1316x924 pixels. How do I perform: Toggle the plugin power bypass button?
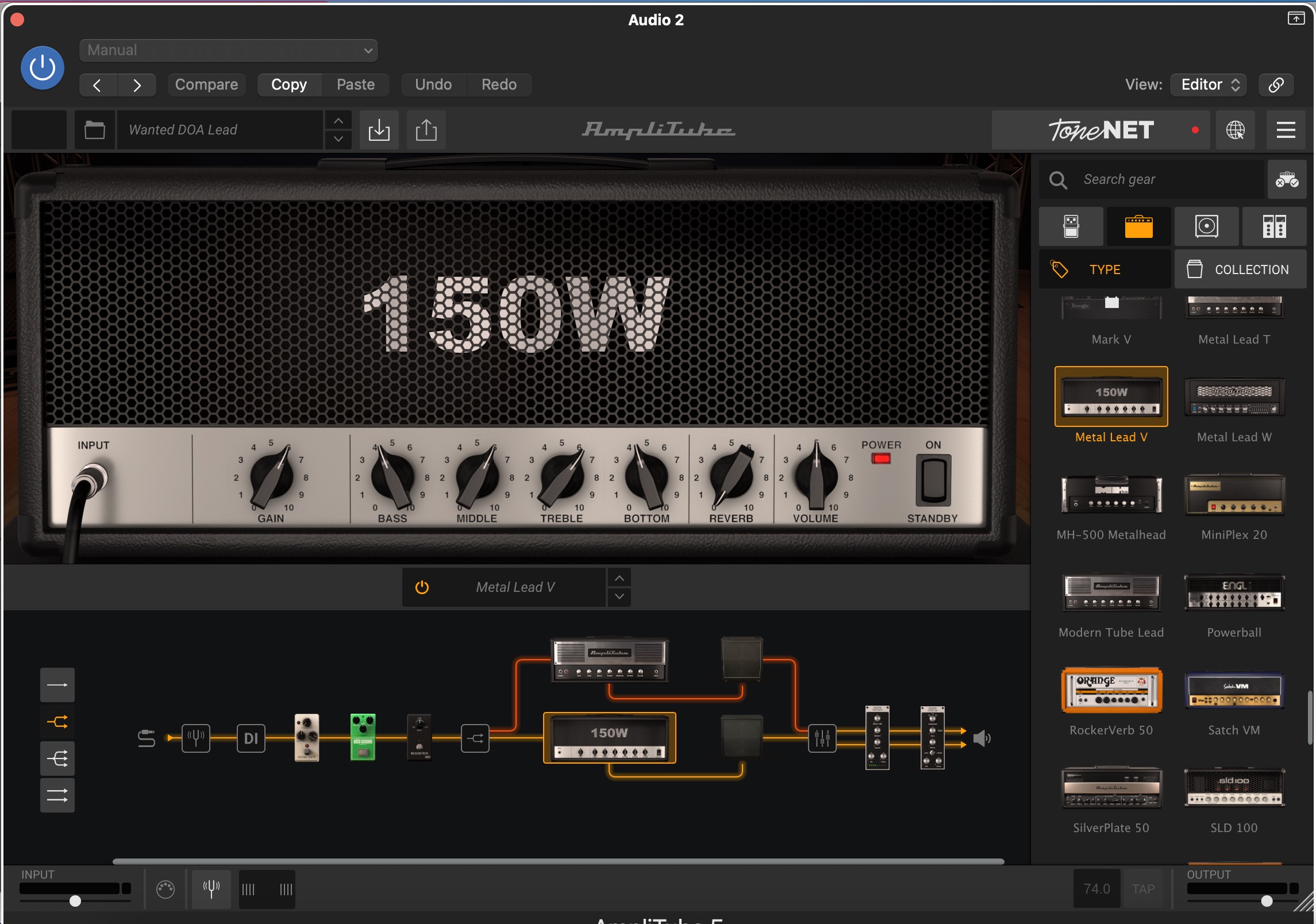(x=43, y=68)
